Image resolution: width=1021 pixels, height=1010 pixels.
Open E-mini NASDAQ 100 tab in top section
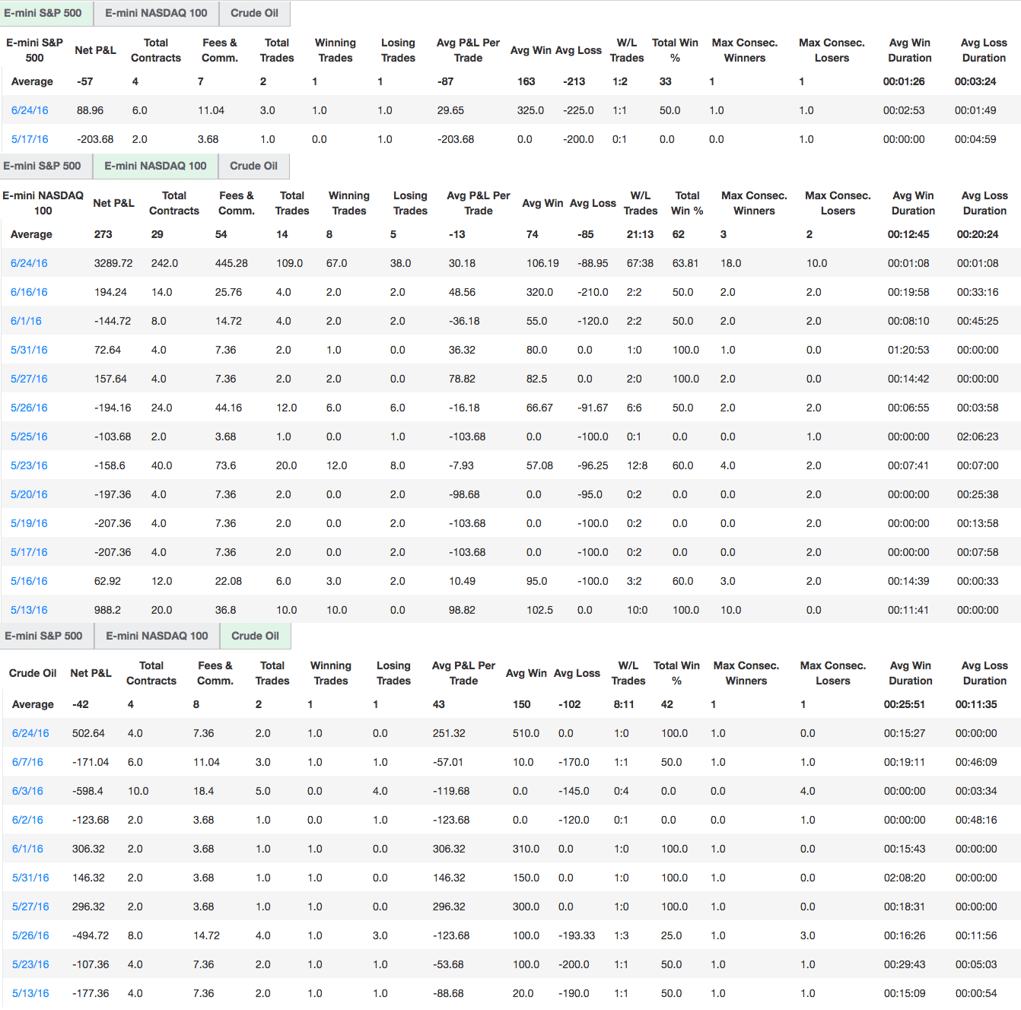[156, 13]
